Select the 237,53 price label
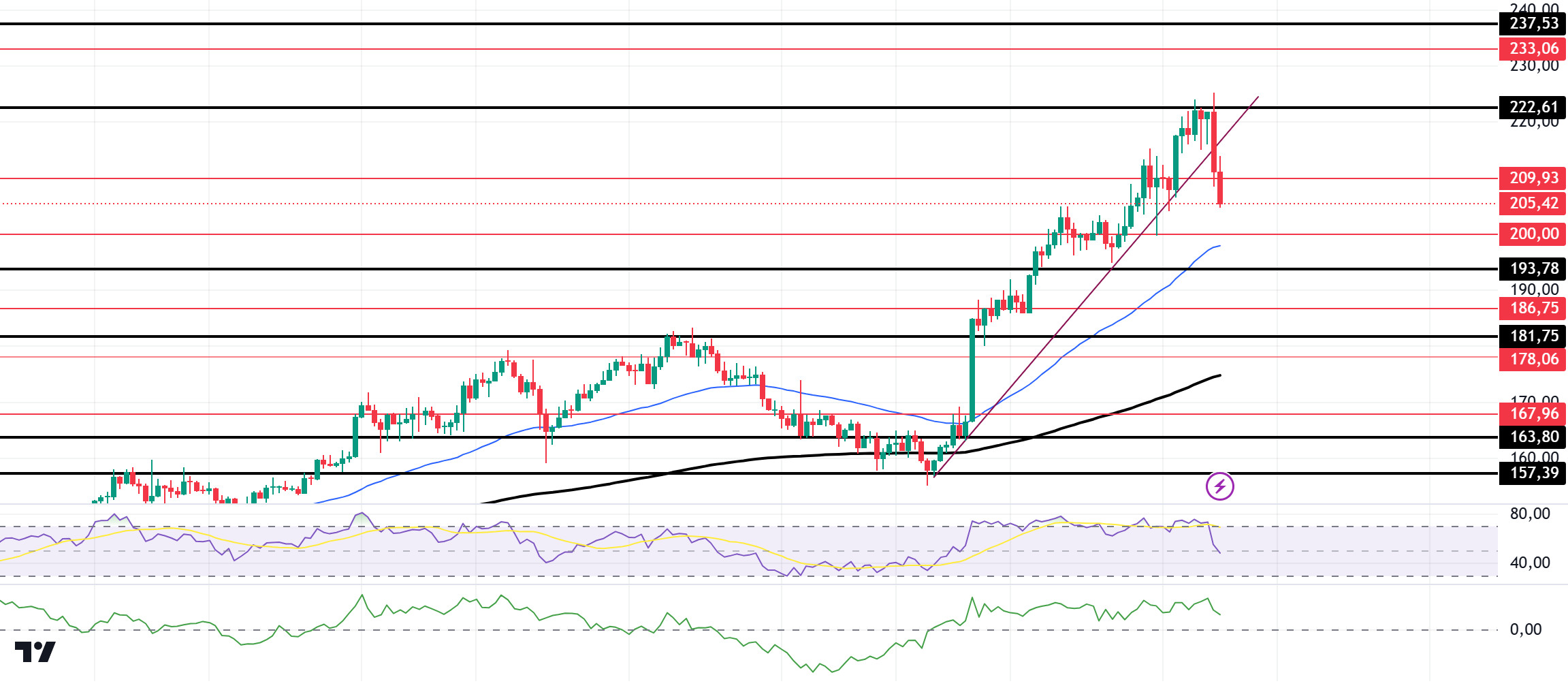 pyautogui.click(x=1532, y=24)
